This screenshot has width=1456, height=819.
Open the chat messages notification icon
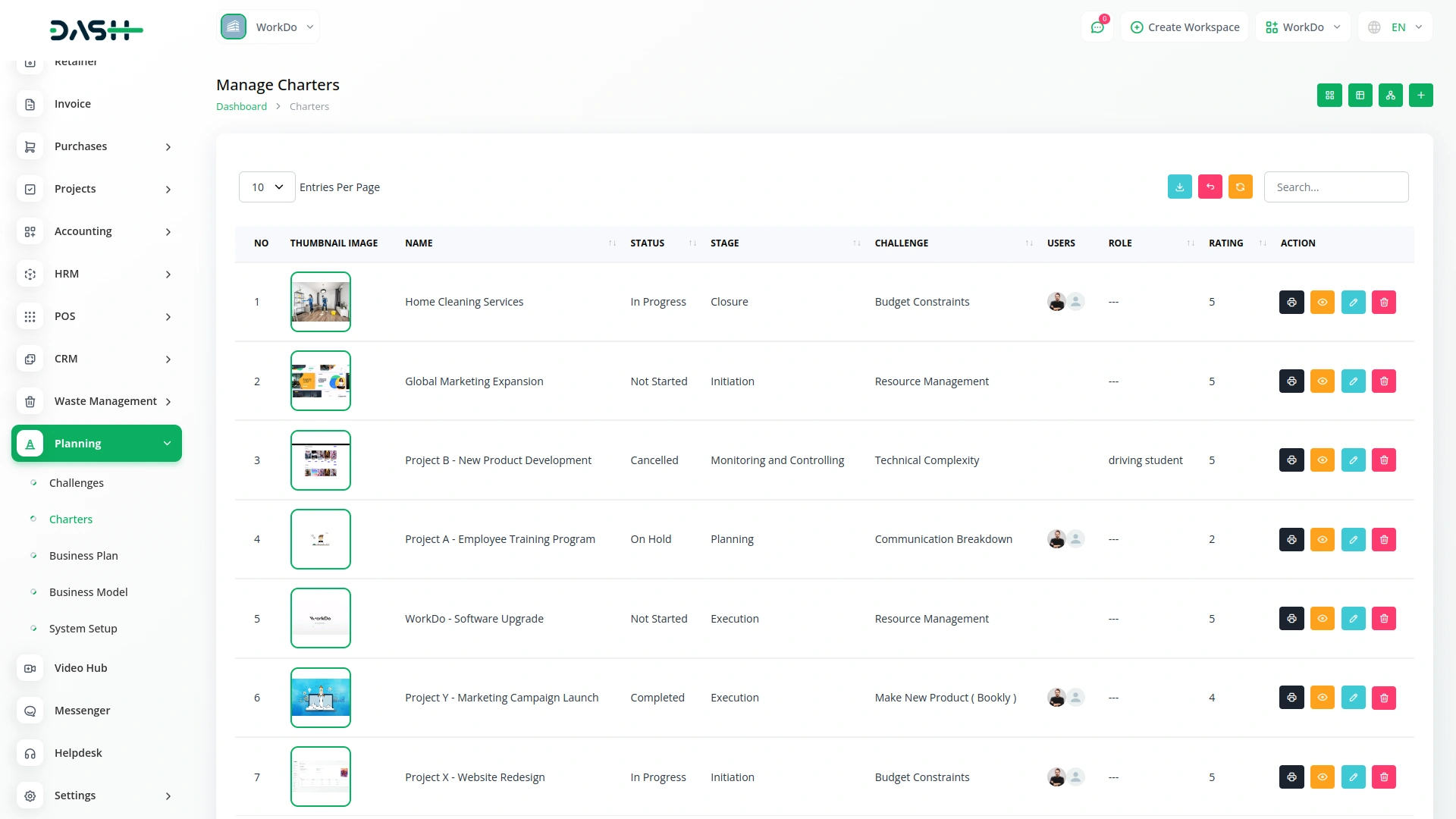click(1097, 27)
